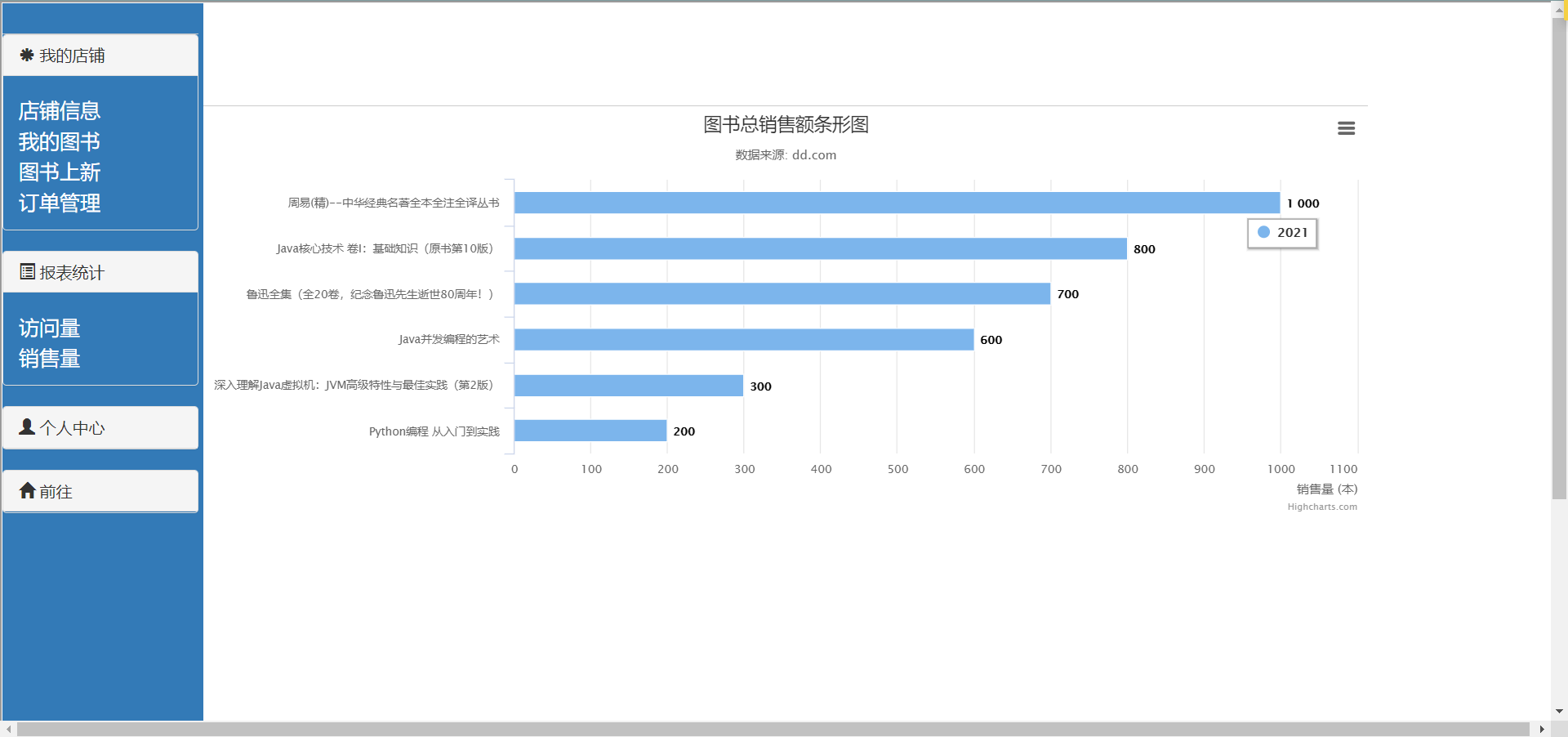Click the subtitle 数据来源: dd.com

(x=786, y=155)
